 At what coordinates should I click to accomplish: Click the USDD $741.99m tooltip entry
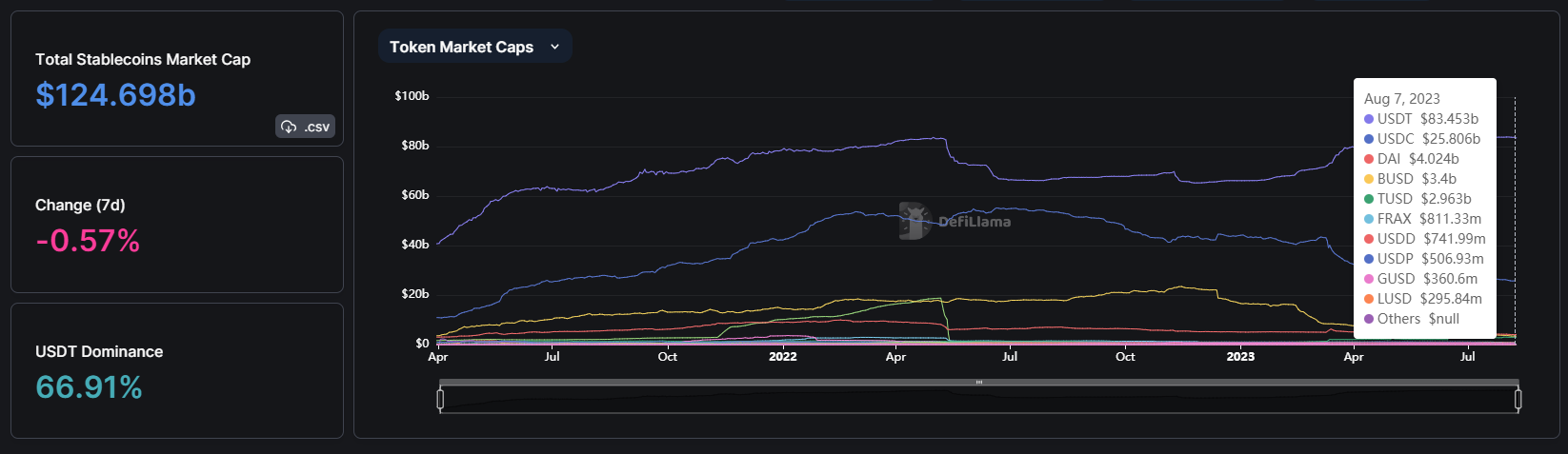point(1425,239)
